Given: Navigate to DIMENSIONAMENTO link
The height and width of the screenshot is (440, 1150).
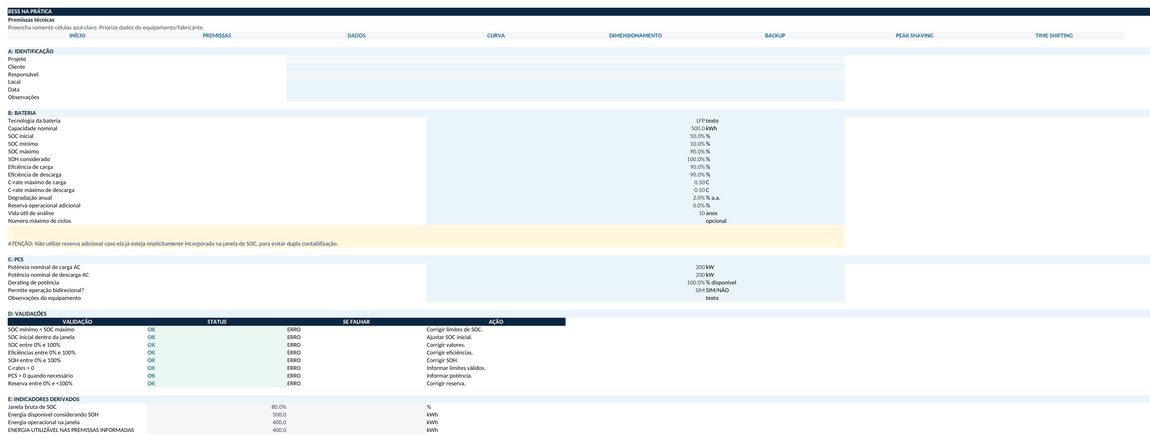Looking at the screenshot, I should click(635, 35).
